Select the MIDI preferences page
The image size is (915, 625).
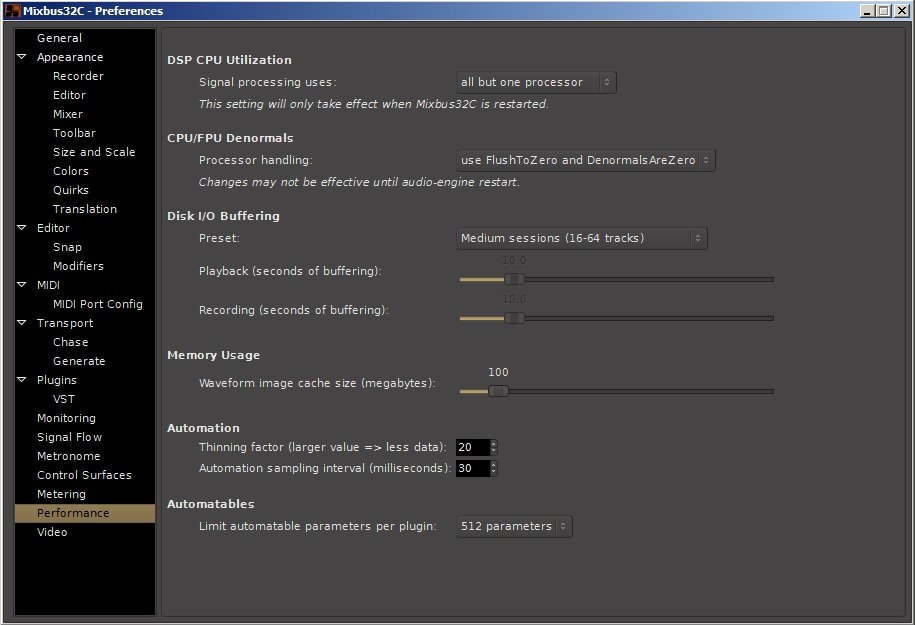[48, 285]
